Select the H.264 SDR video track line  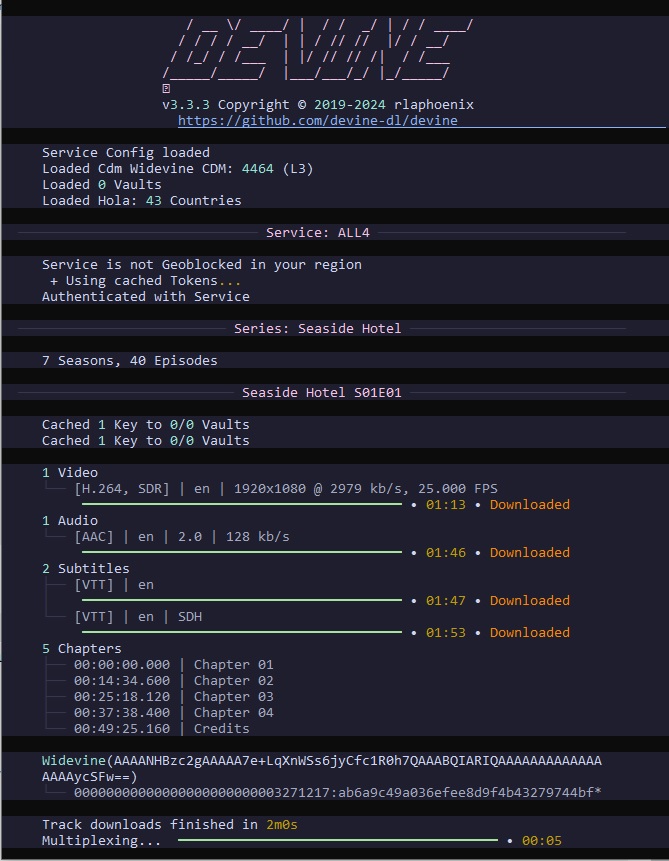285,489
